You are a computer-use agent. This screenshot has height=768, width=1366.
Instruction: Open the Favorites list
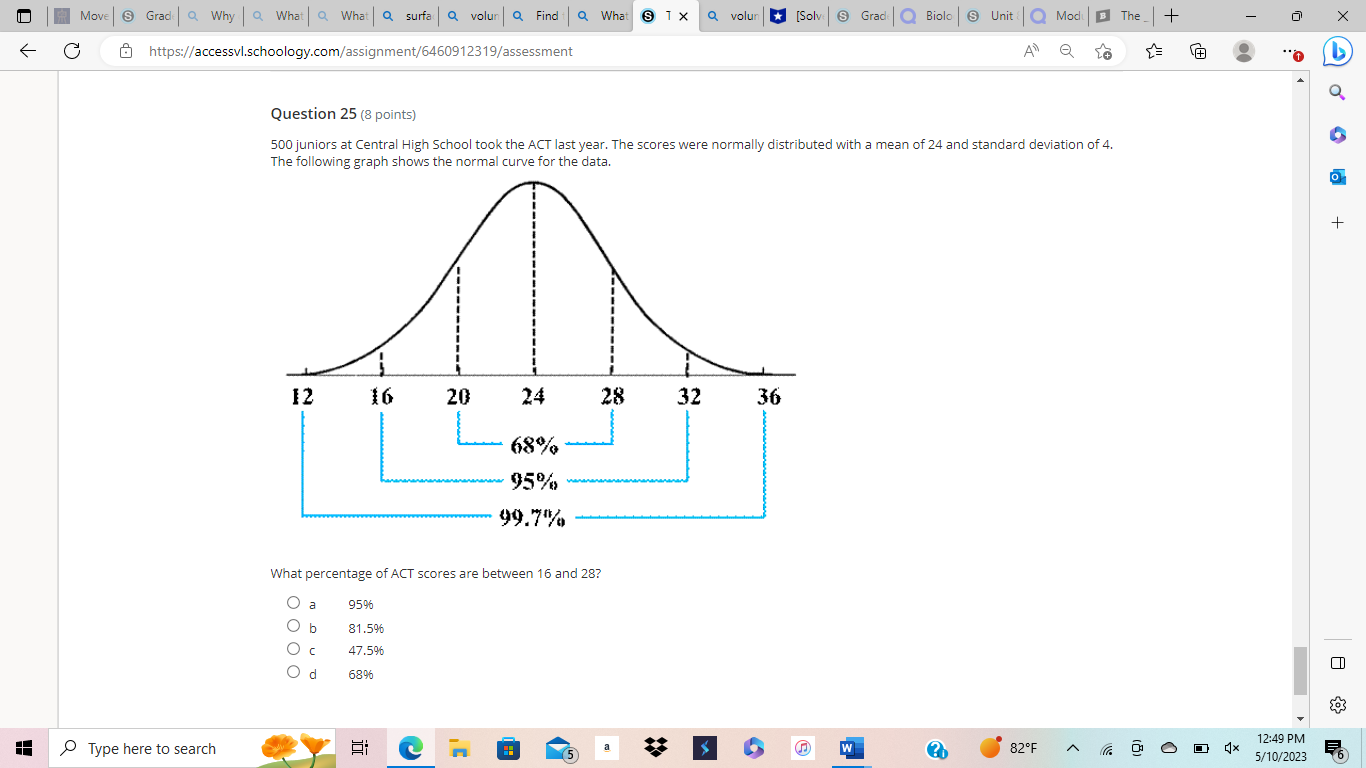[1154, 51]
